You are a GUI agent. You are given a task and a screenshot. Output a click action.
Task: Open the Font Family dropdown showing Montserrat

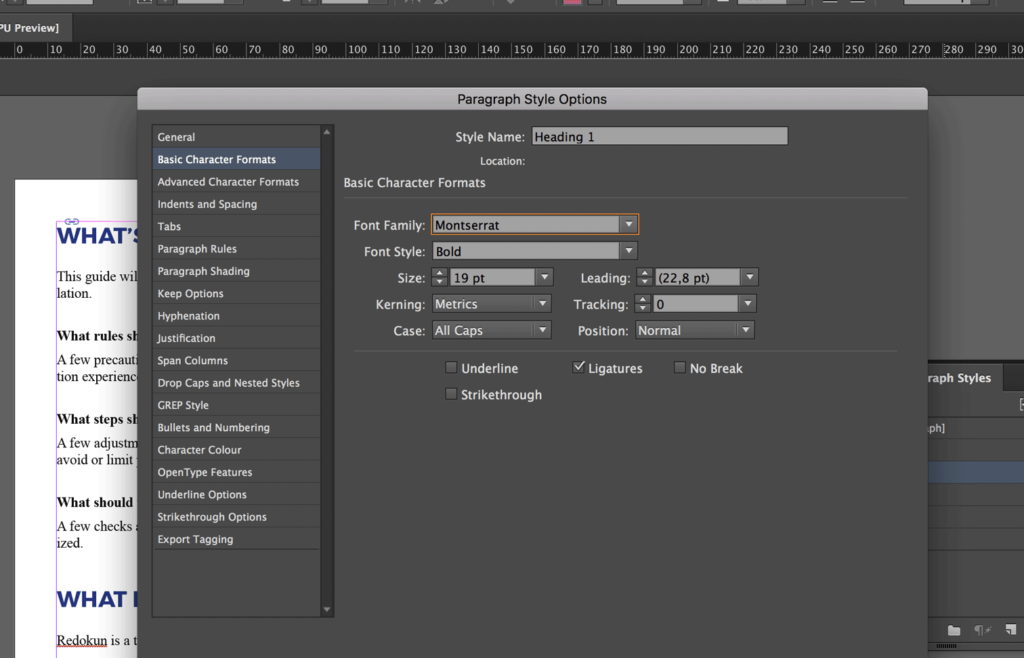(630, 224)
